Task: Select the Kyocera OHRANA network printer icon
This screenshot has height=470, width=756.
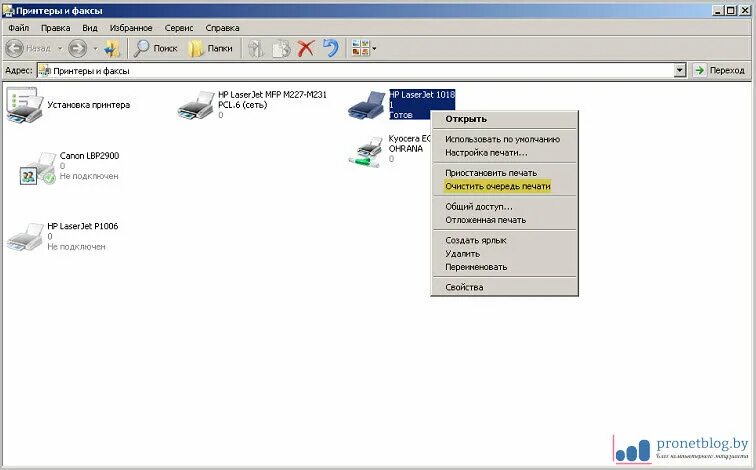Action: pos(366,152)
